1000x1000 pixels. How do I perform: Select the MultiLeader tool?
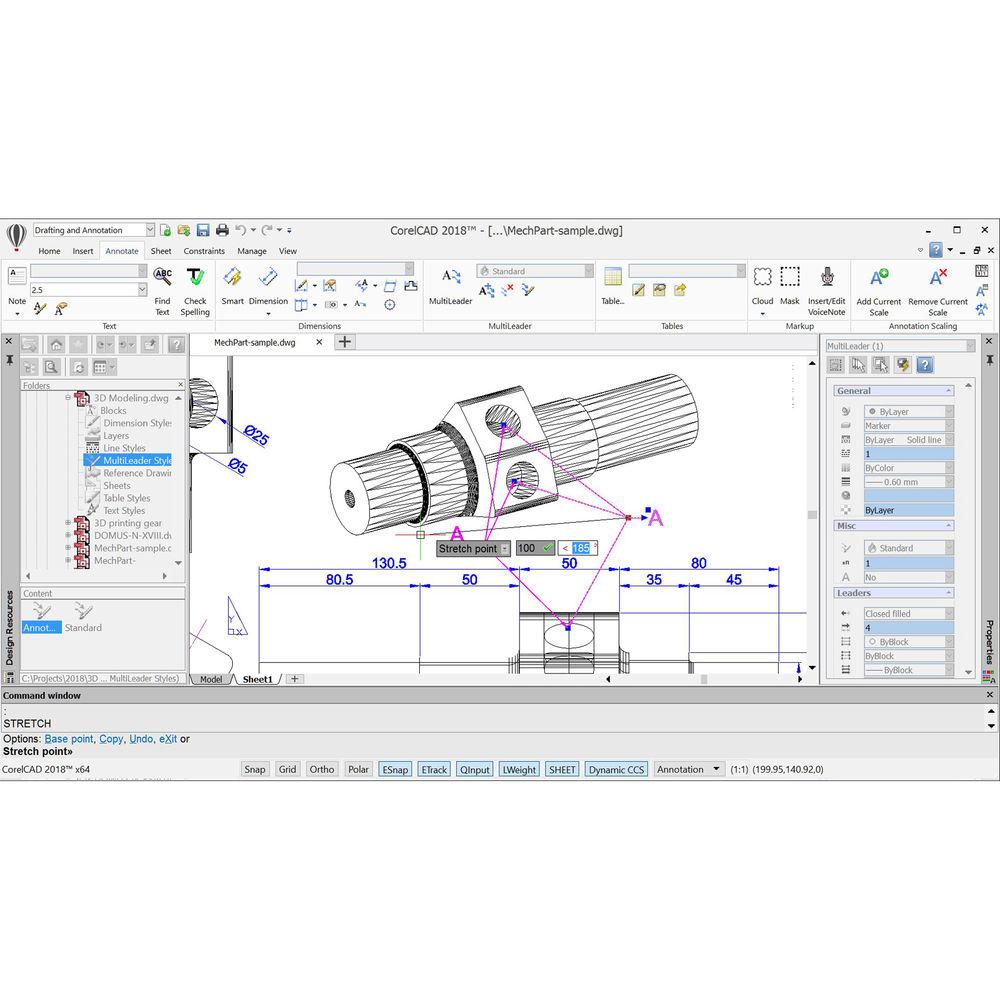[450, 283]
